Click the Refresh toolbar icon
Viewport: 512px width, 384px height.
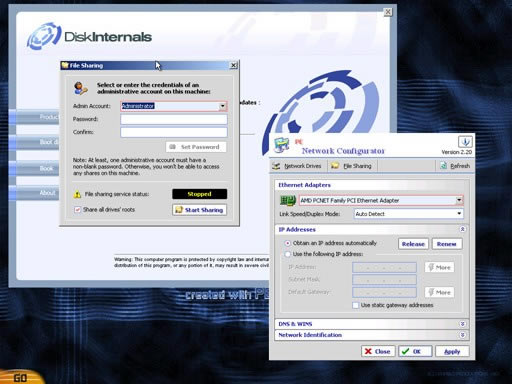[x=443, y=166]
